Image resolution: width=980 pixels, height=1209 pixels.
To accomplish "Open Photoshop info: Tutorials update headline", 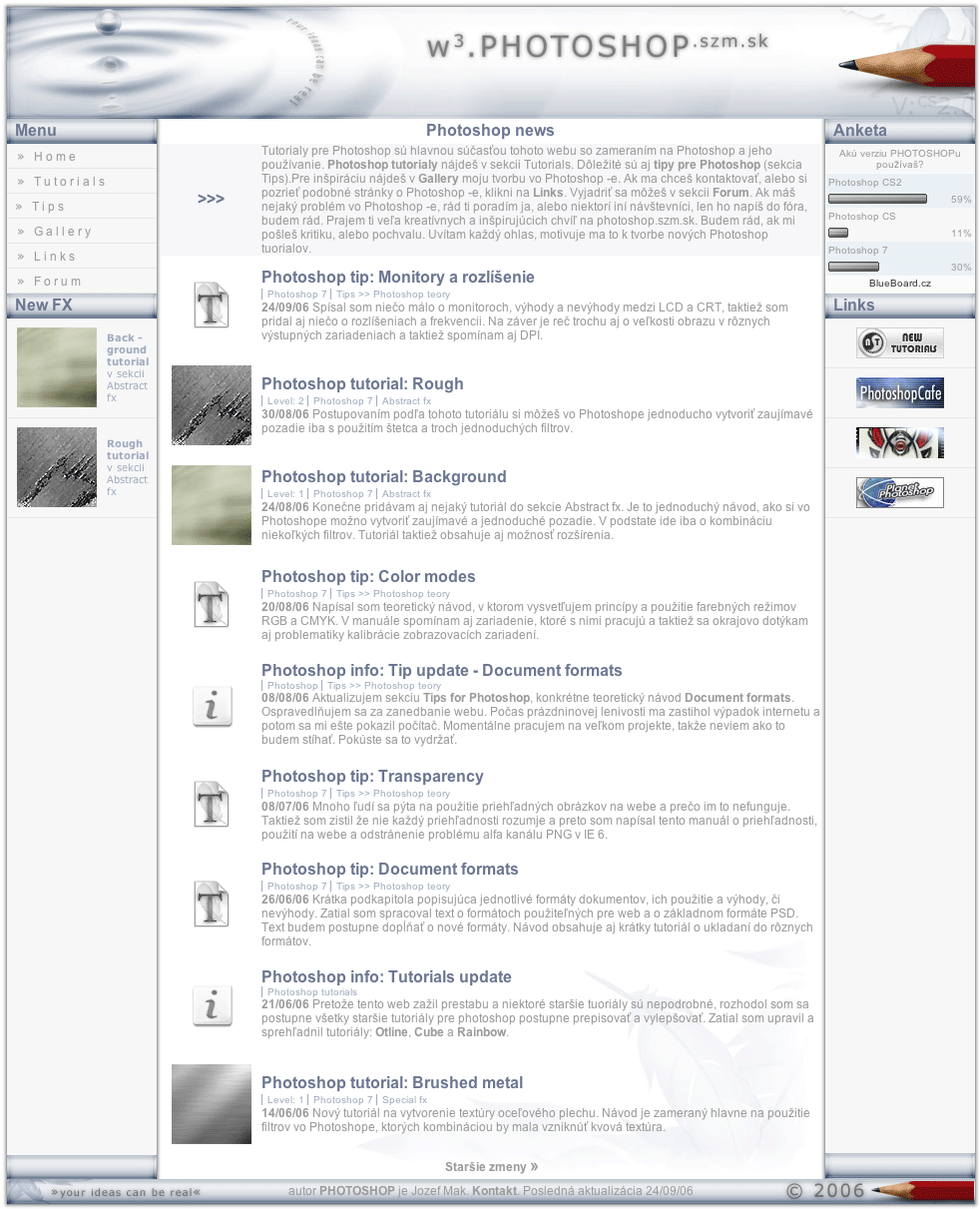I will coord(386,977).
